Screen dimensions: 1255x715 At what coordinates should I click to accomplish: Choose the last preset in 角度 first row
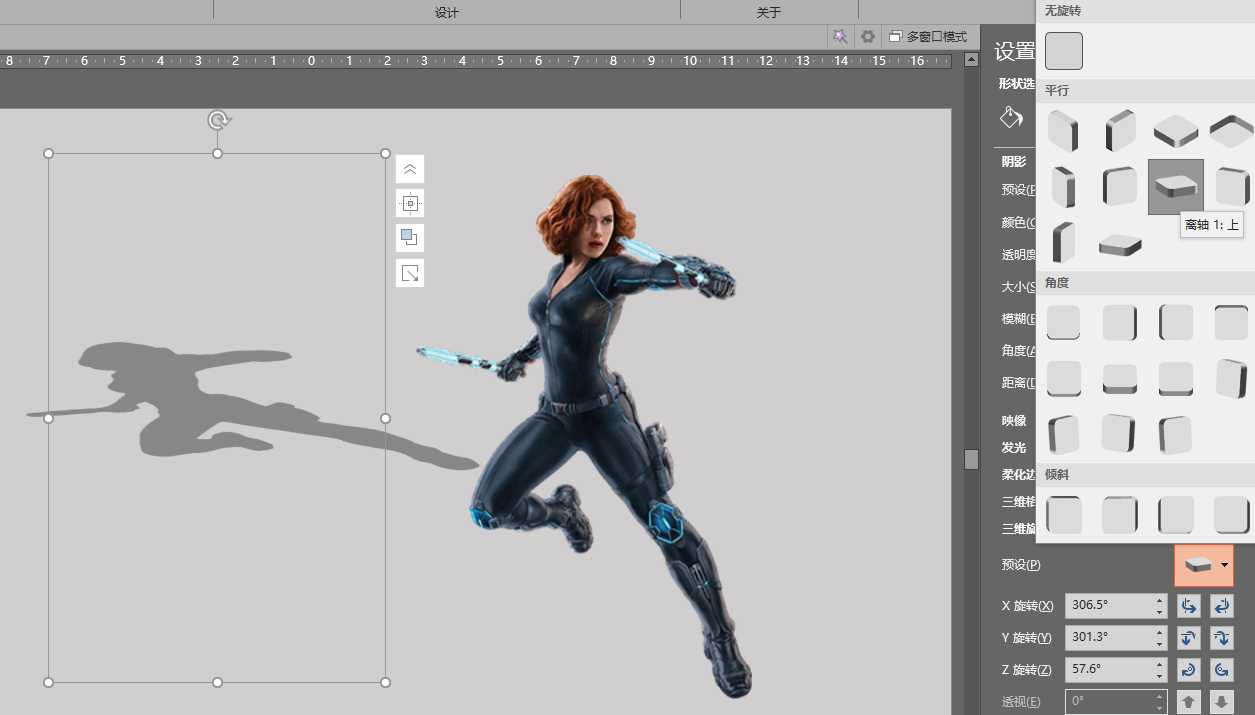tap(1232, 323)
